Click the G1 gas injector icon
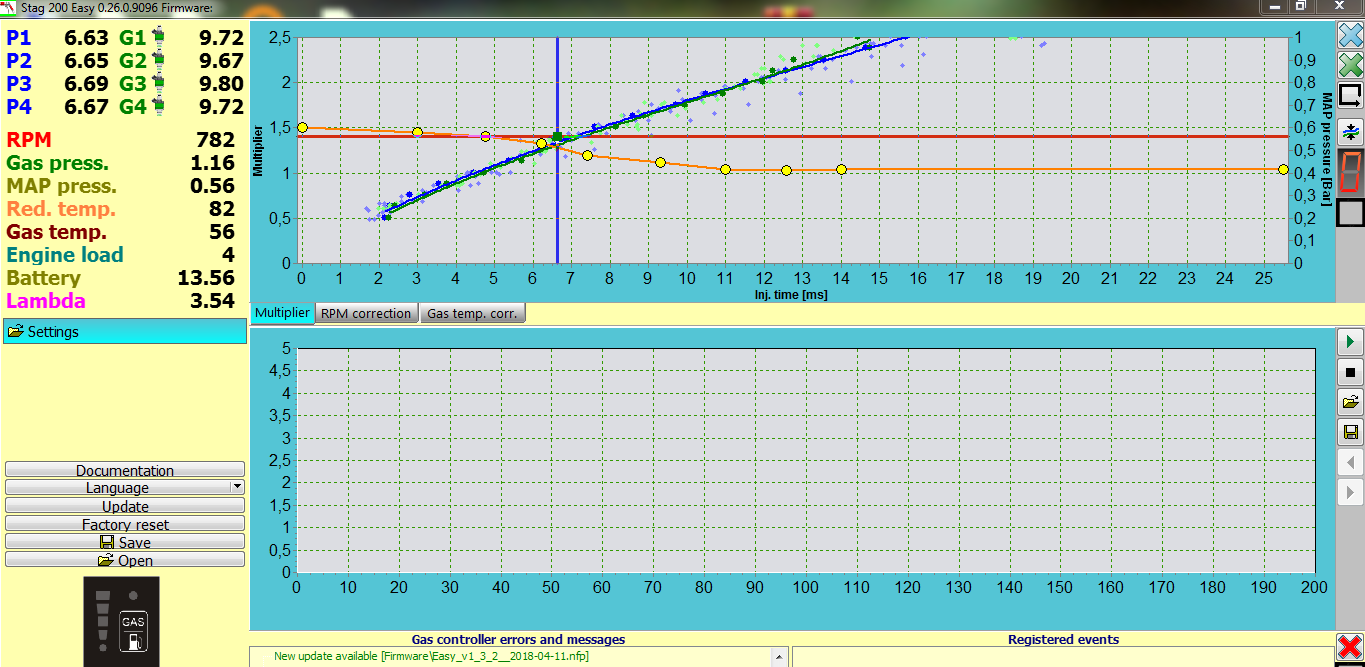1365x667 pixels. (x=157, y=39)
